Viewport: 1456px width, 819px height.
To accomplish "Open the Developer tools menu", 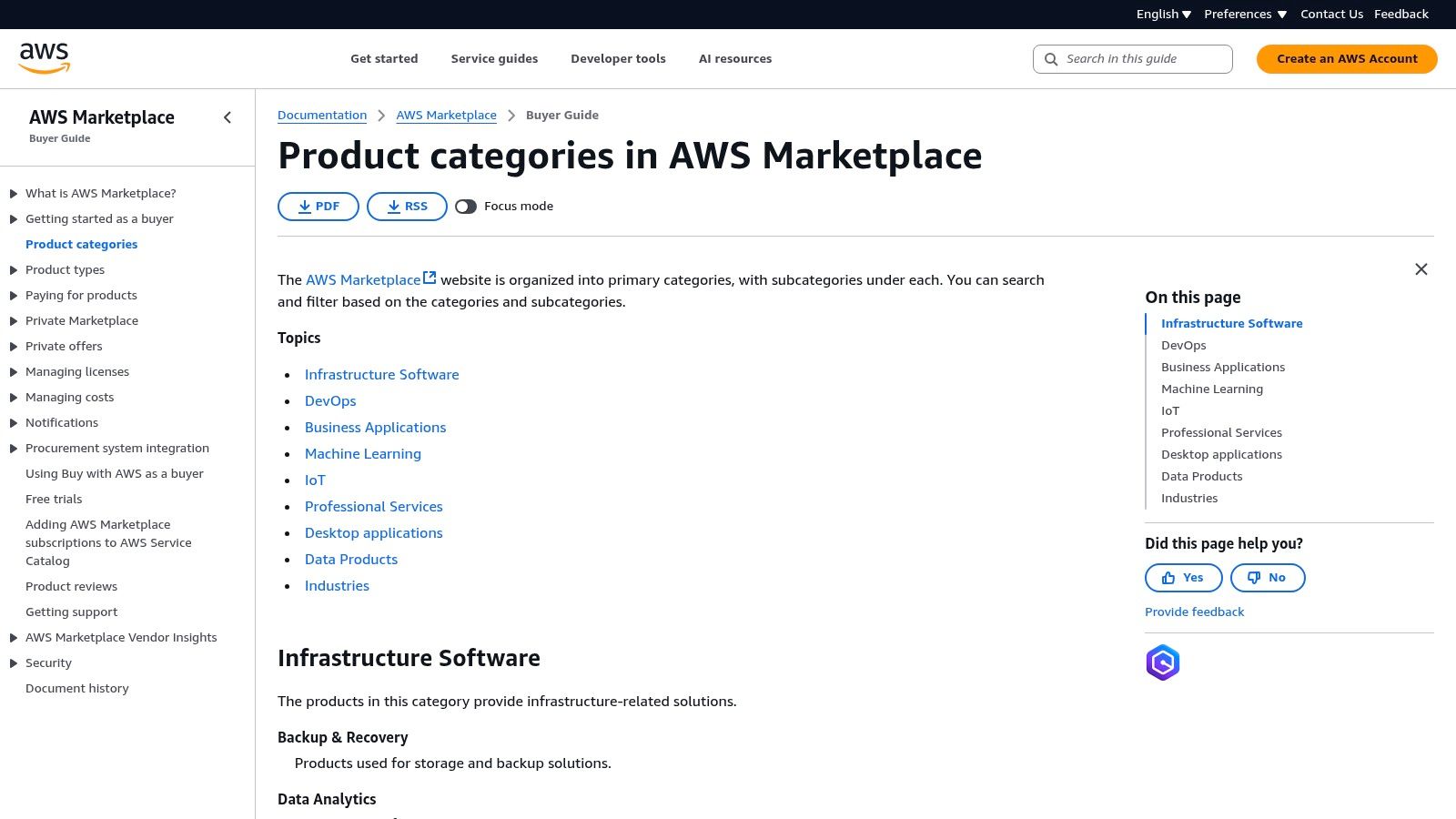I will click(618, 59).
